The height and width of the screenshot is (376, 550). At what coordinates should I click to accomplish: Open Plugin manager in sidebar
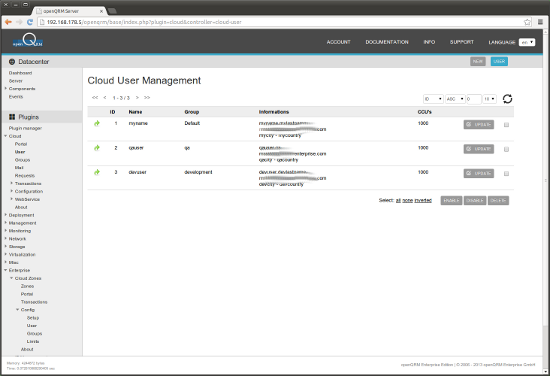click(x=25, y=128)
